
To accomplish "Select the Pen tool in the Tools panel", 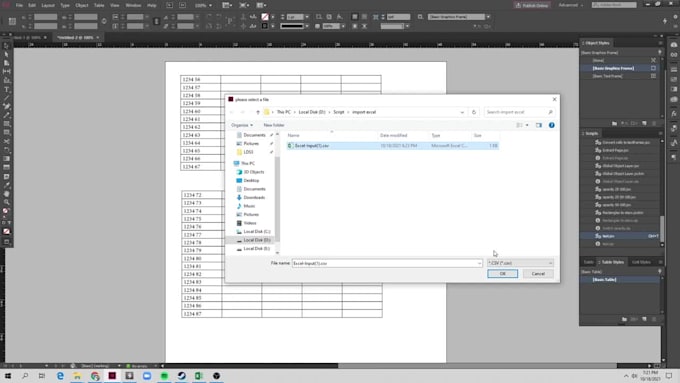I will pyautogui.click(x=7, y=107).
